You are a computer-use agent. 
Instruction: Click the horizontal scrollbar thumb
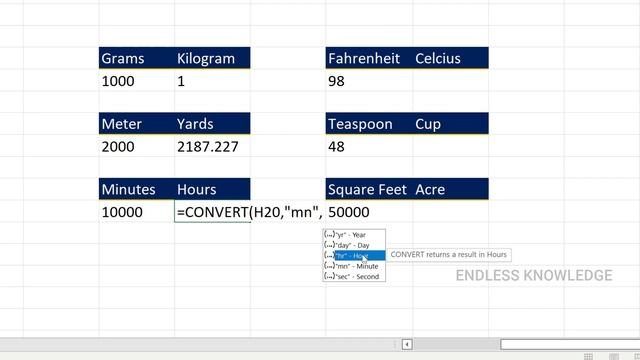pyautogui.click(x=570, y=344)
